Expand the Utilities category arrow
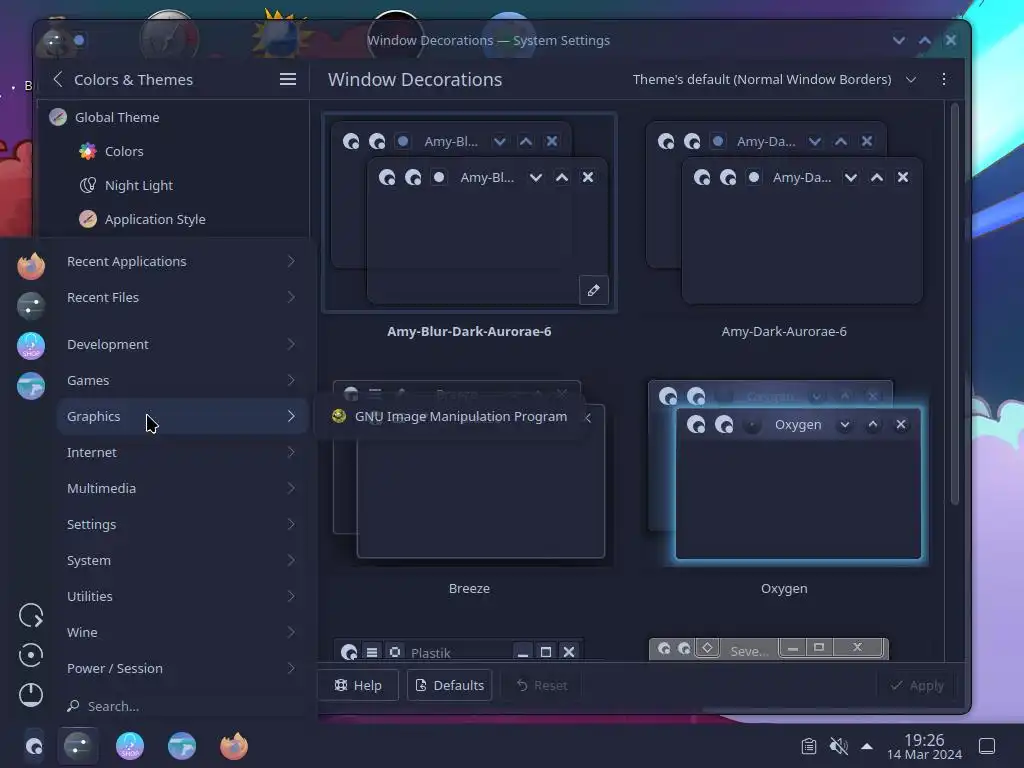 (x=291, y=596)
